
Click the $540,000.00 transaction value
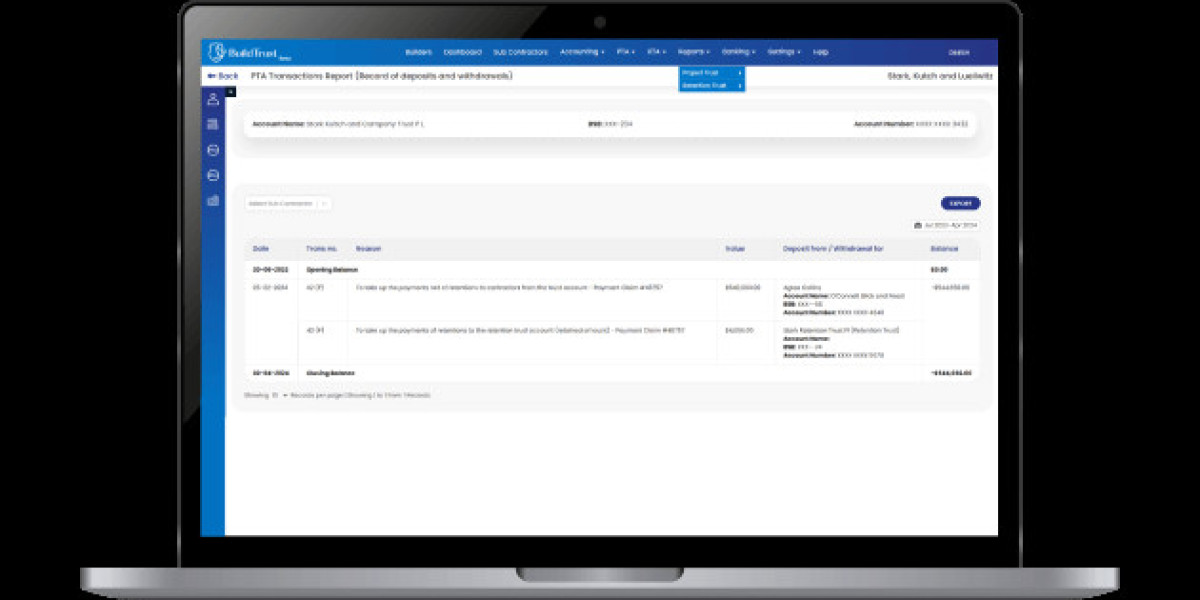coord(741,287)
